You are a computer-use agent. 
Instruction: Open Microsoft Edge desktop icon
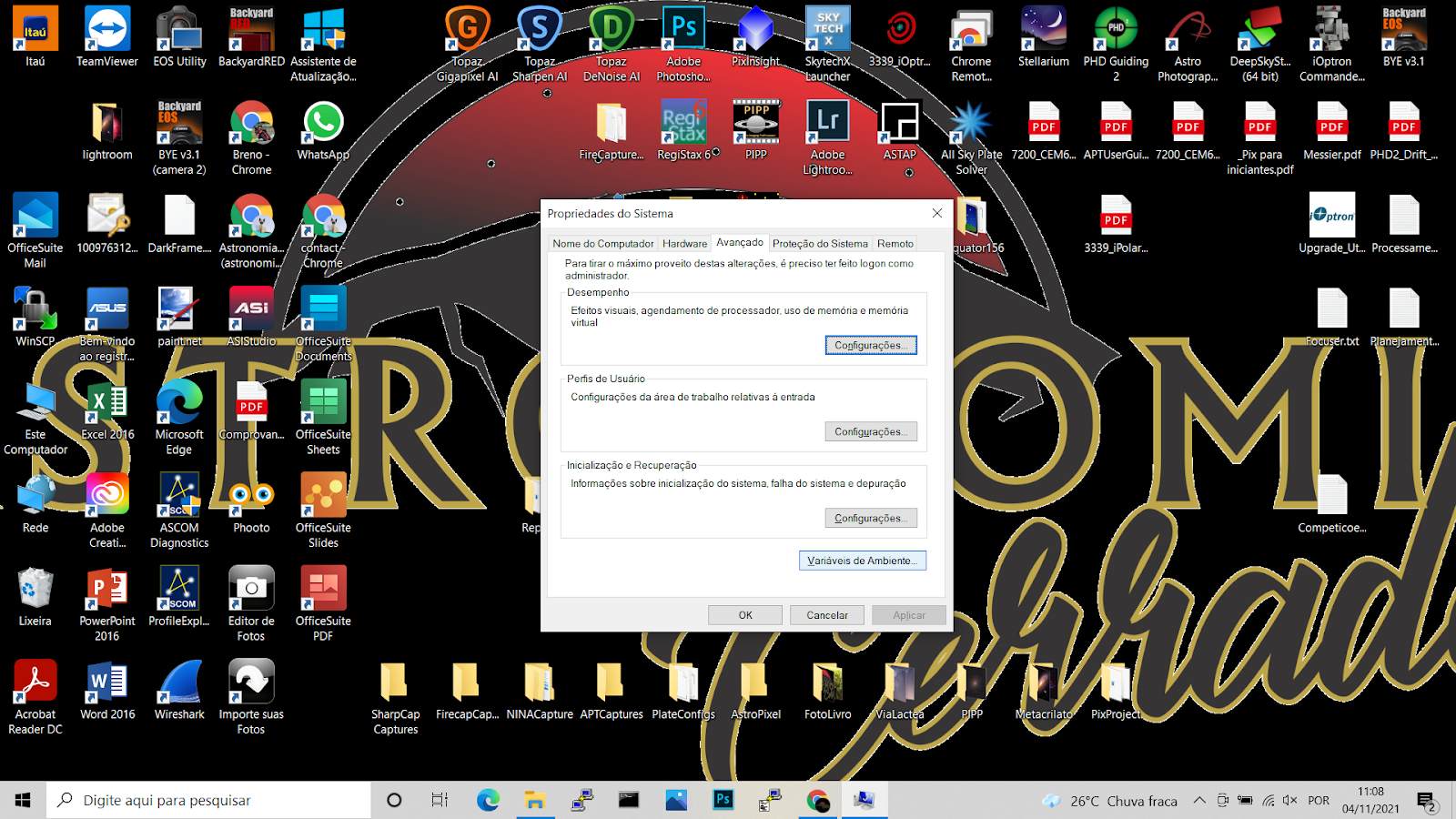(179, 418)
